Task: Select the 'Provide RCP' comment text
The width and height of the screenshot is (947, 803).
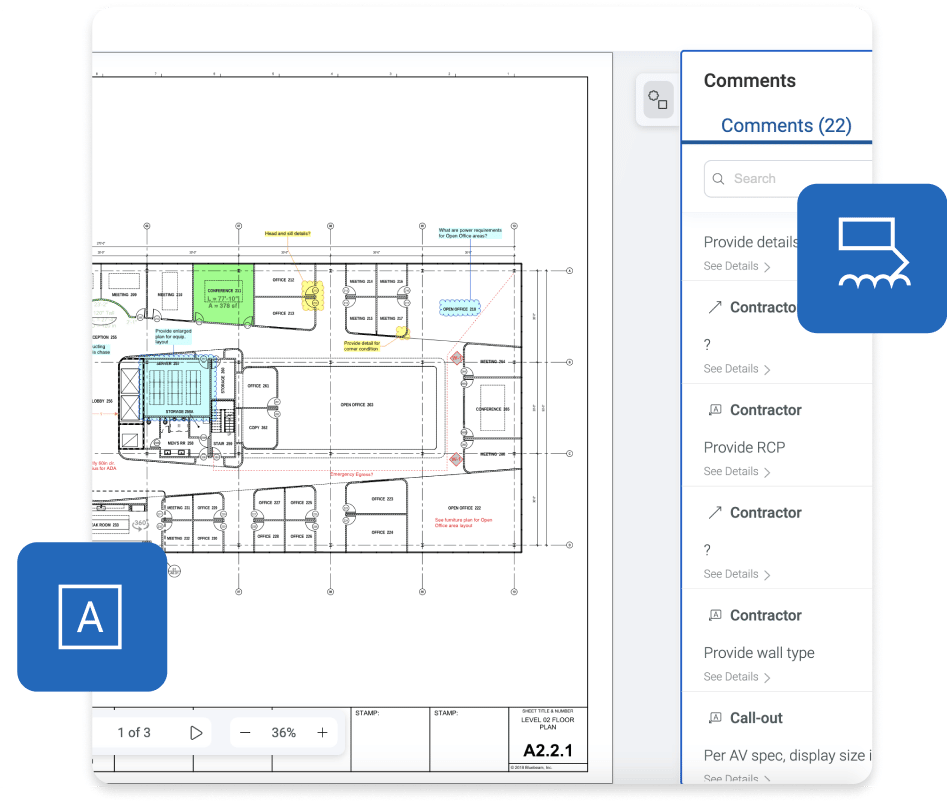Action: [x=744, y=447]
